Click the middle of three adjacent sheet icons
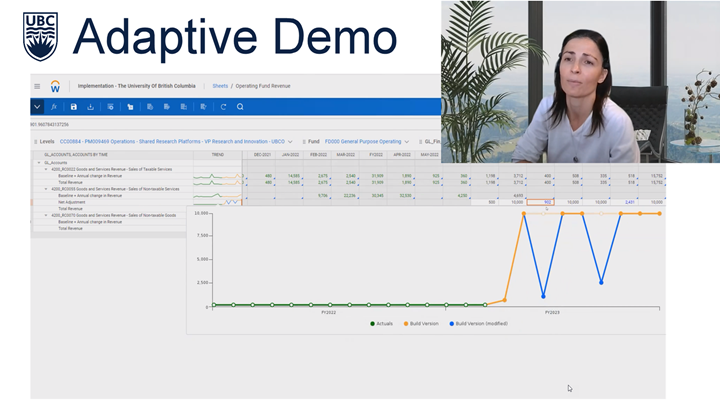 [x=167, y=107]
